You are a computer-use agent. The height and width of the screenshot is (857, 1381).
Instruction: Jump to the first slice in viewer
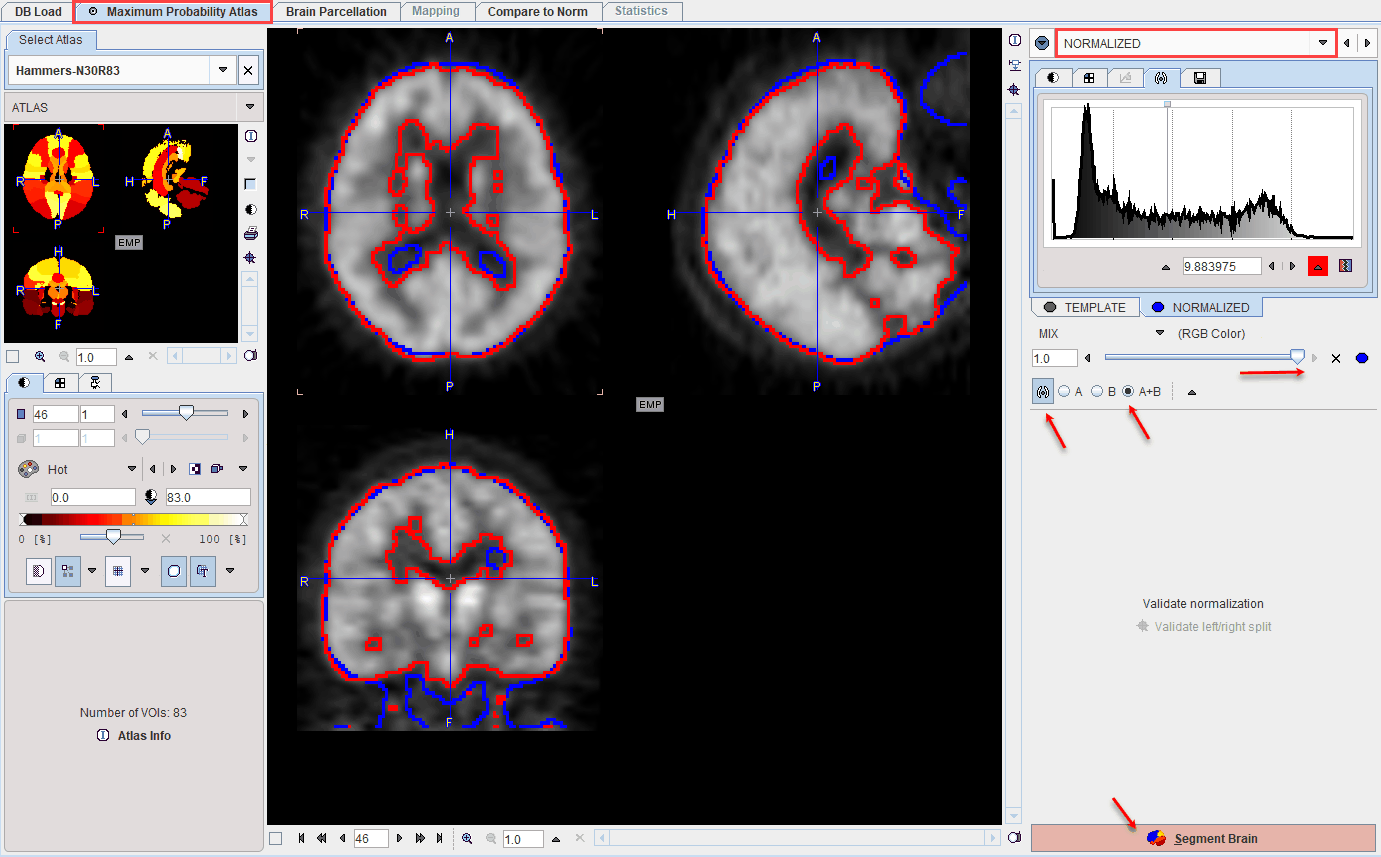pos(302,838)
